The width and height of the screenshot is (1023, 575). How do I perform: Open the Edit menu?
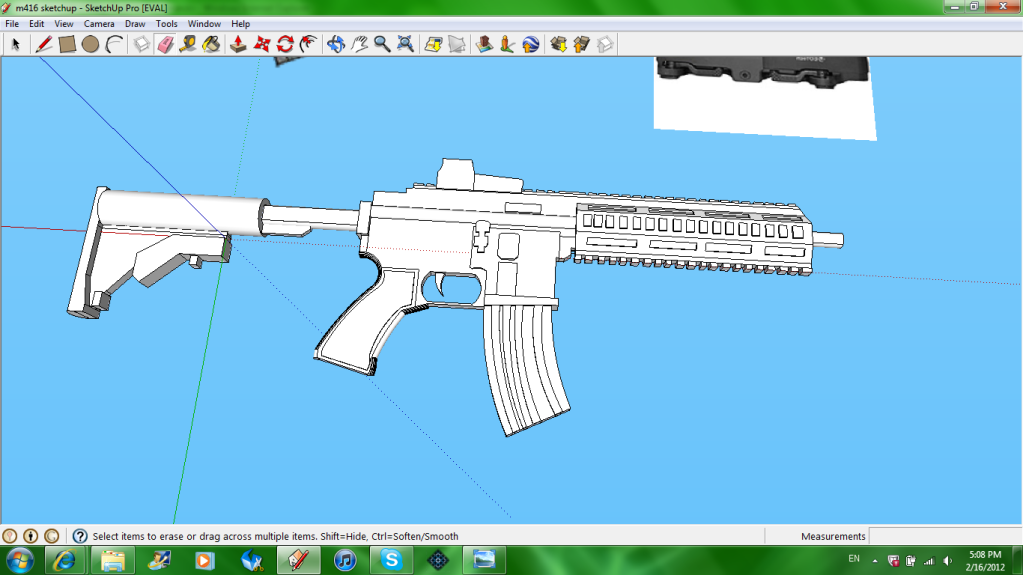(37, 23)
